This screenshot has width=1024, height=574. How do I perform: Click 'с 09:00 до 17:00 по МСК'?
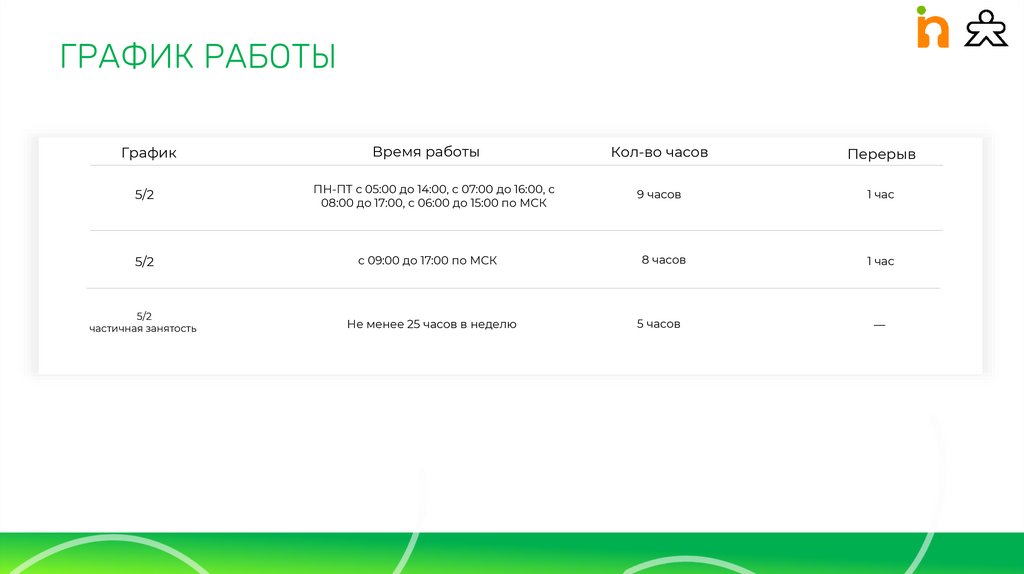point(427,261)
